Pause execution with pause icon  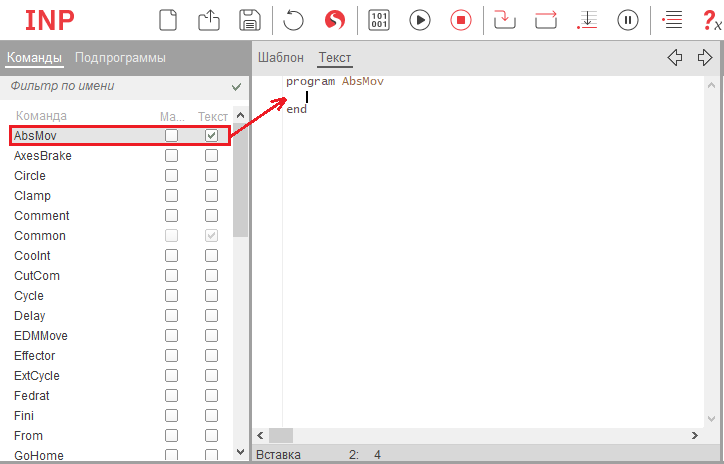point(628,19)
